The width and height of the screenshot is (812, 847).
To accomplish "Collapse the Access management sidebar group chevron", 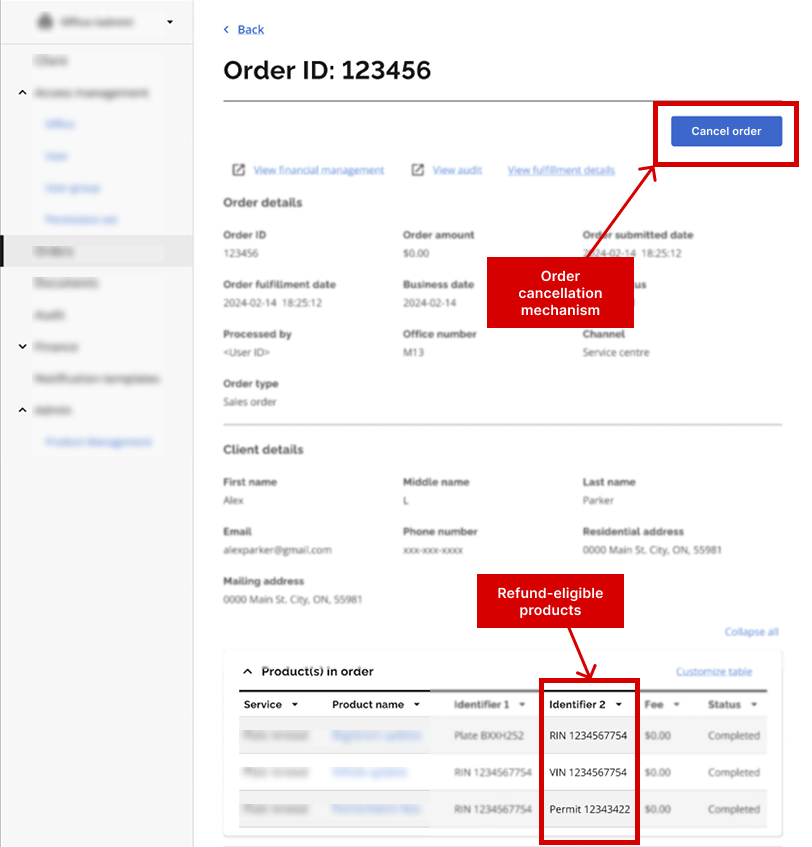I will (x=23, y=92).
